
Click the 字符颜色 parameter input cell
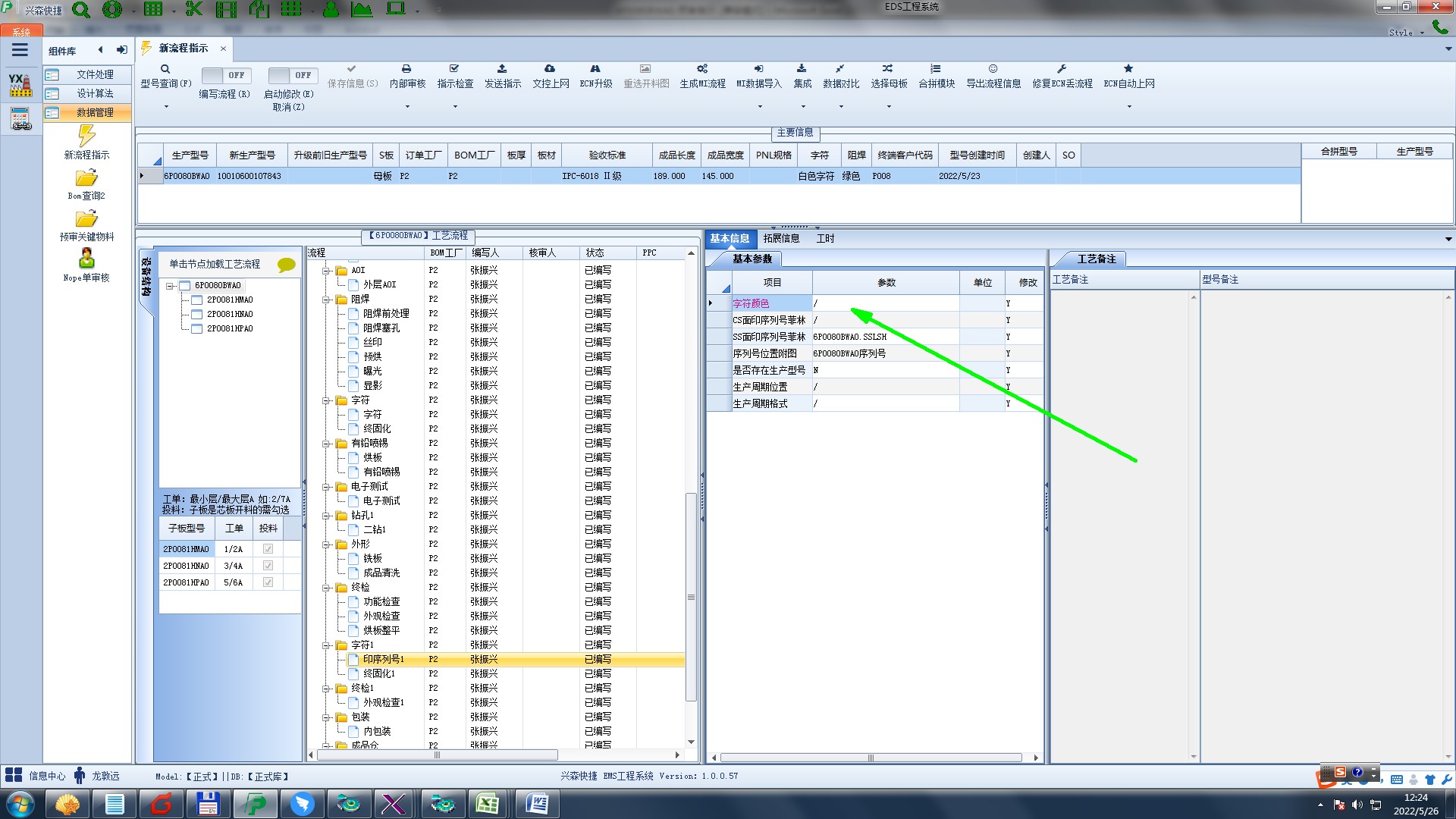(x=885, y=303)
